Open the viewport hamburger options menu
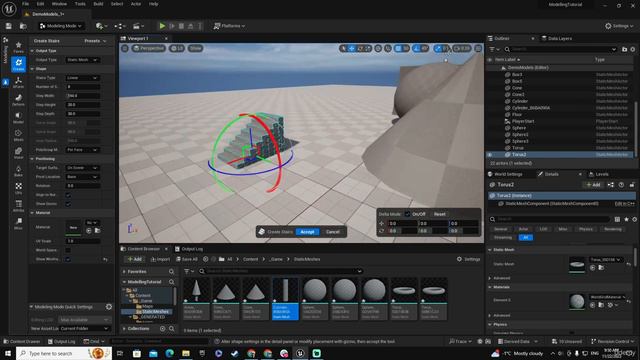 click(x=125, y=48)
